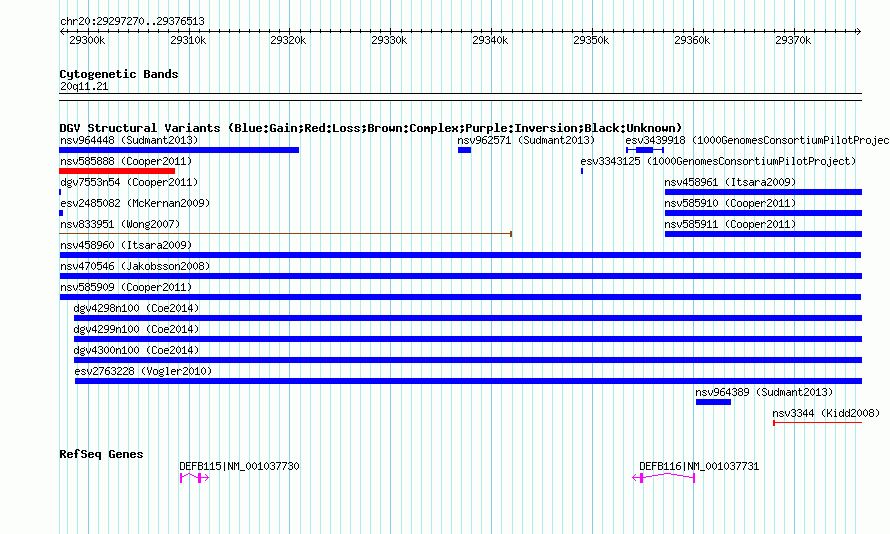Click the 29310k ruler tick label

click(x=188, y=40)
